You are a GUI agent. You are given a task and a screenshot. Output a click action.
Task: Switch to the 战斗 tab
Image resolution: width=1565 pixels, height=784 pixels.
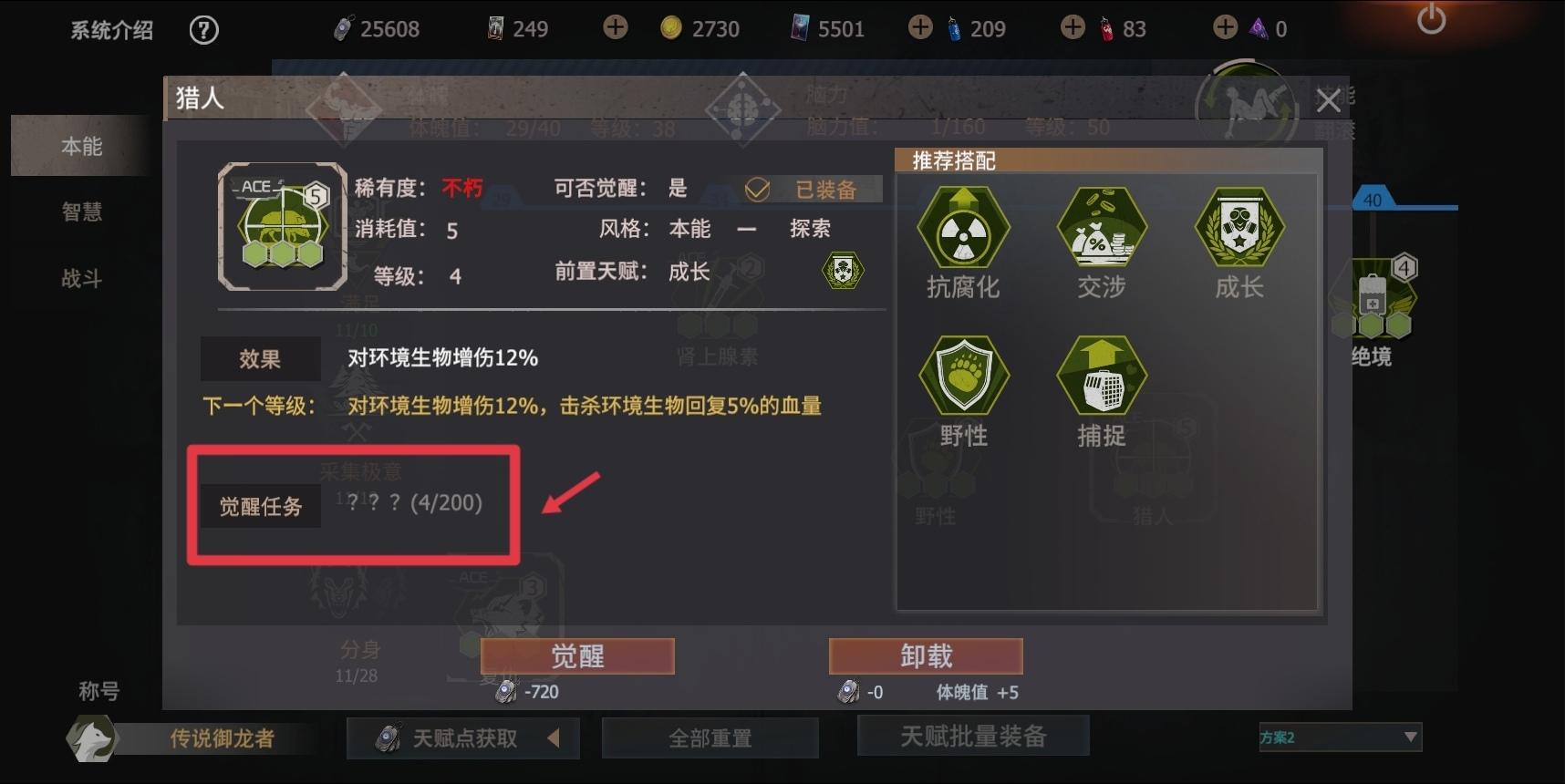82,278
